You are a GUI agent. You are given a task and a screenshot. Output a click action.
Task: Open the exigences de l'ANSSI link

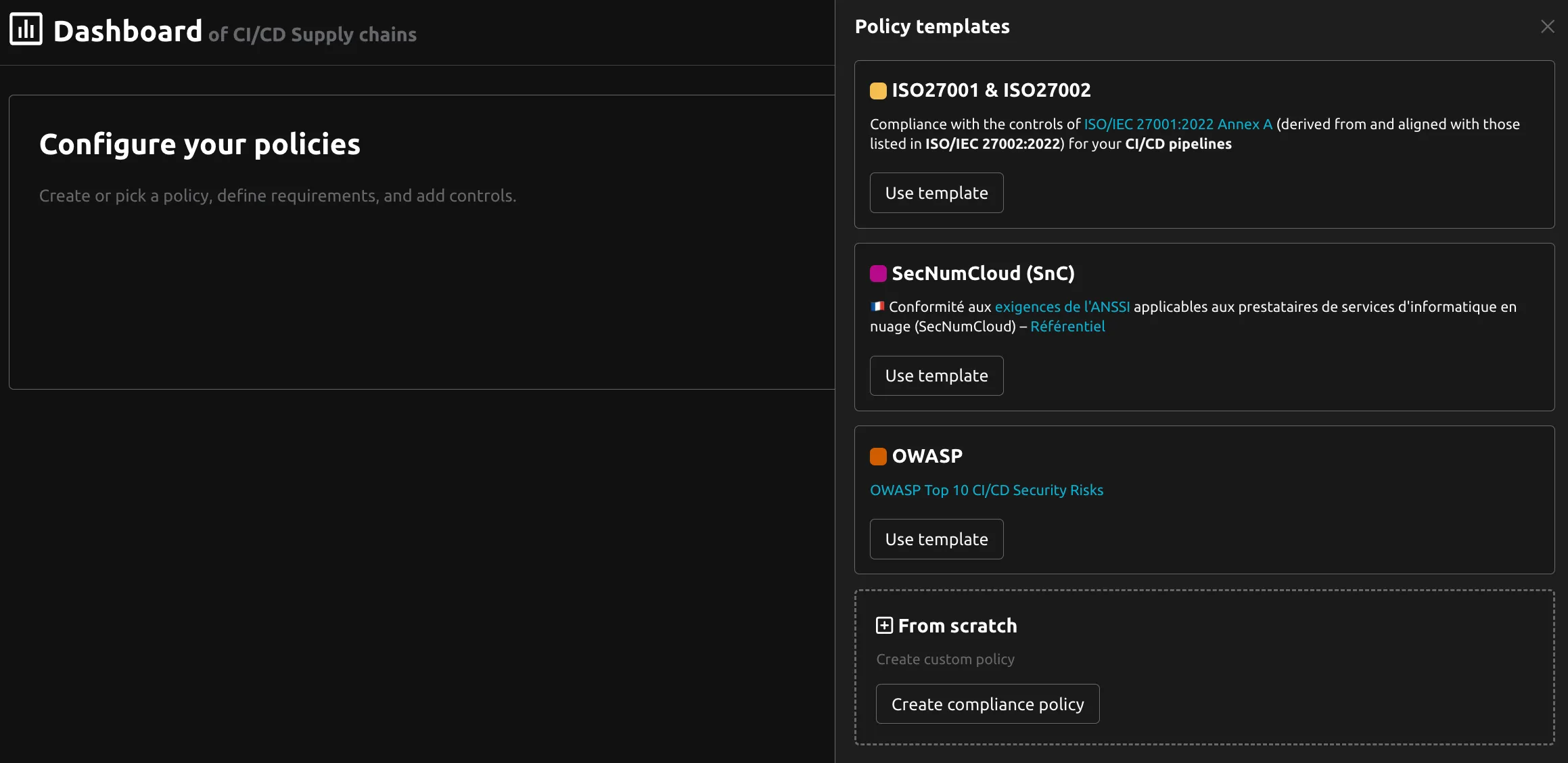(x=1061, y=306)
